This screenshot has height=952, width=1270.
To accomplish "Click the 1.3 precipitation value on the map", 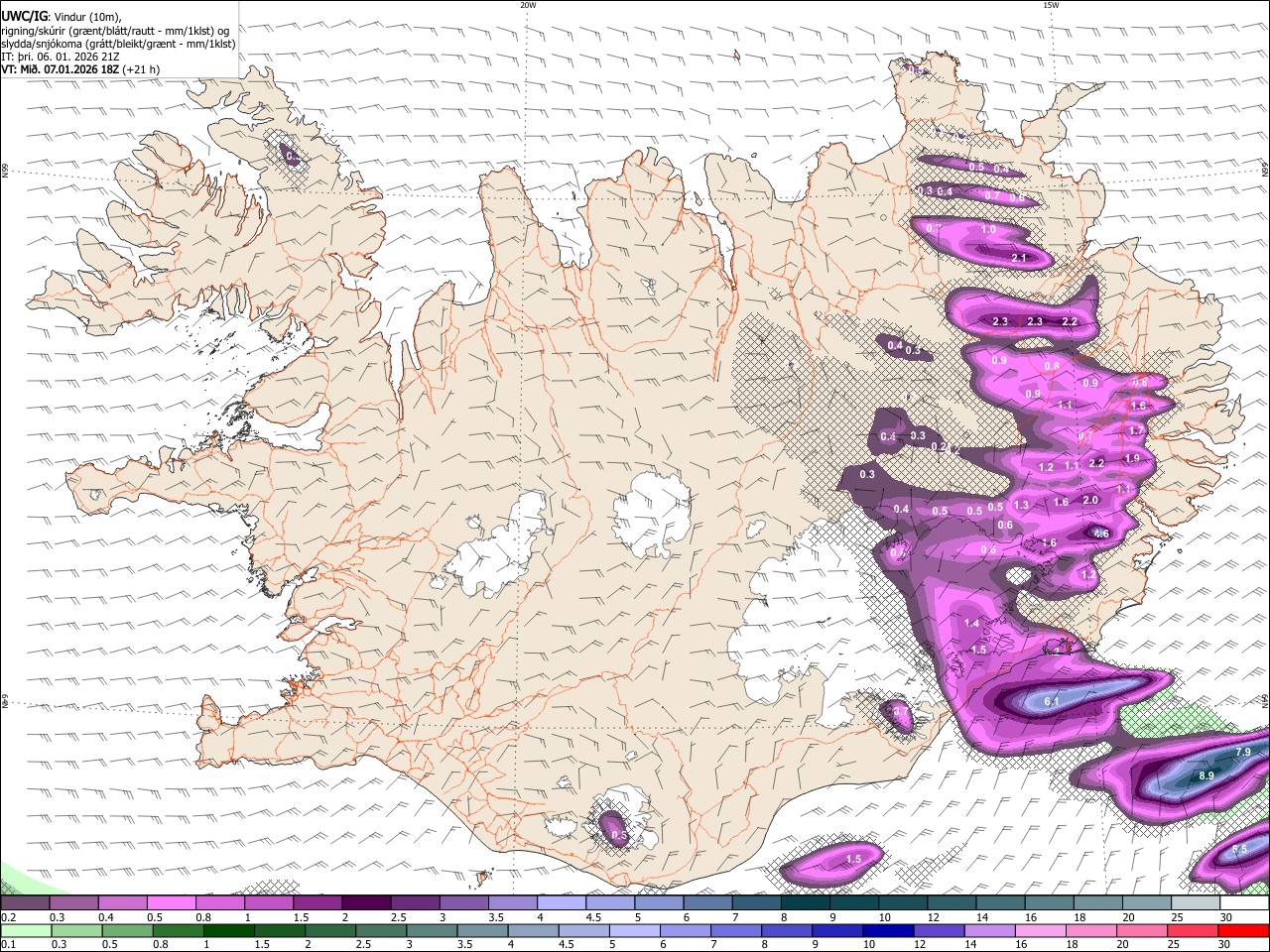I will (x=1021, y=506).
